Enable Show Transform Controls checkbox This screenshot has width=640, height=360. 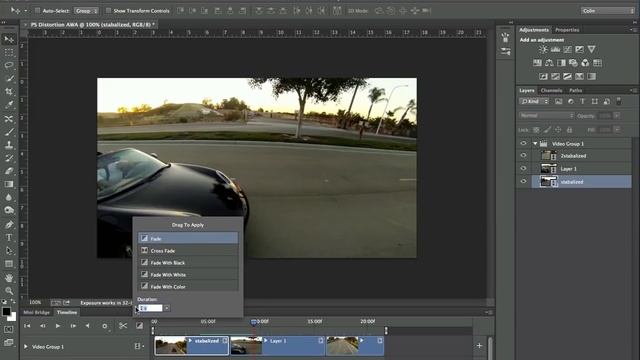click(108, 11)
